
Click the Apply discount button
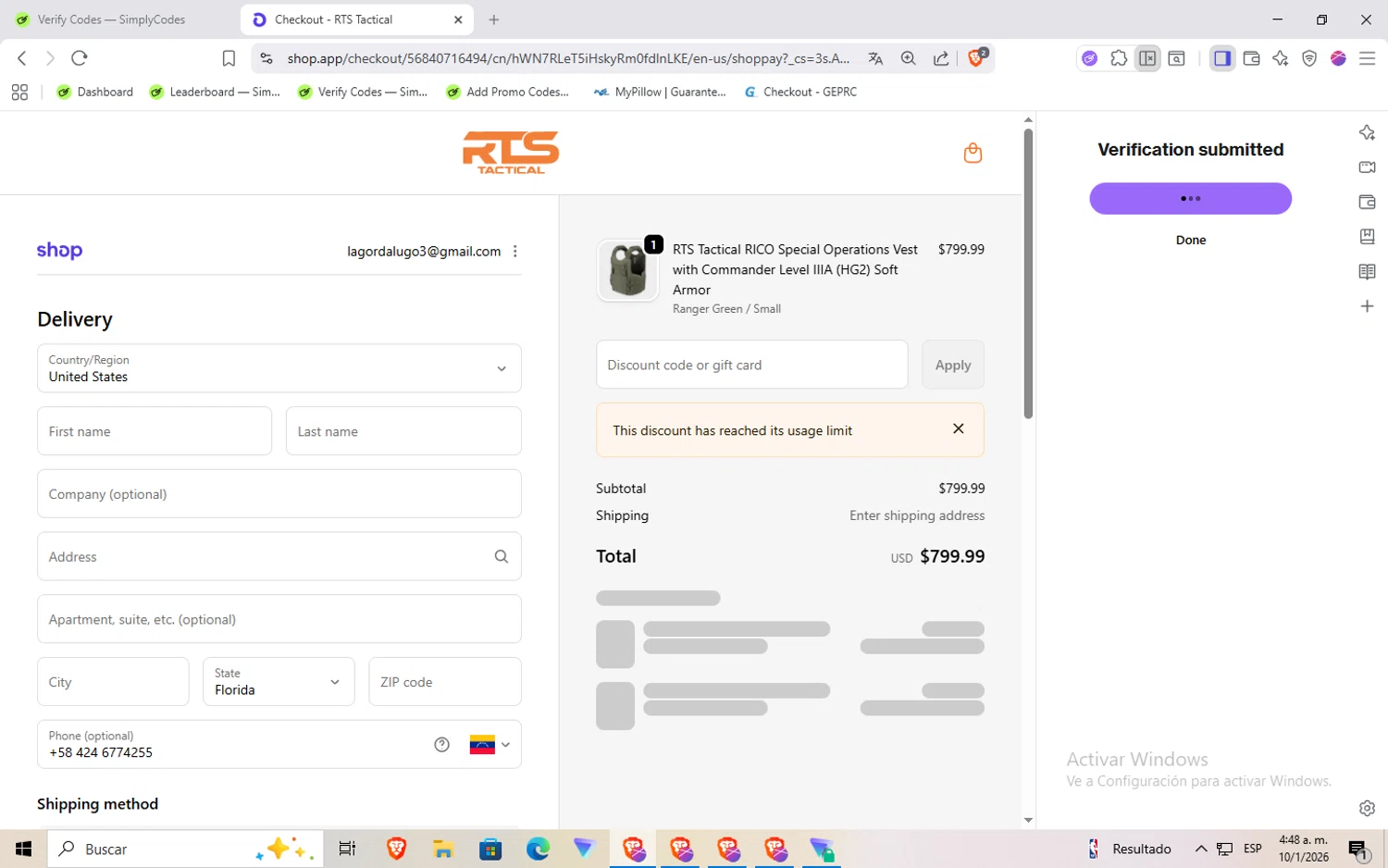click(x=953, y=365)
